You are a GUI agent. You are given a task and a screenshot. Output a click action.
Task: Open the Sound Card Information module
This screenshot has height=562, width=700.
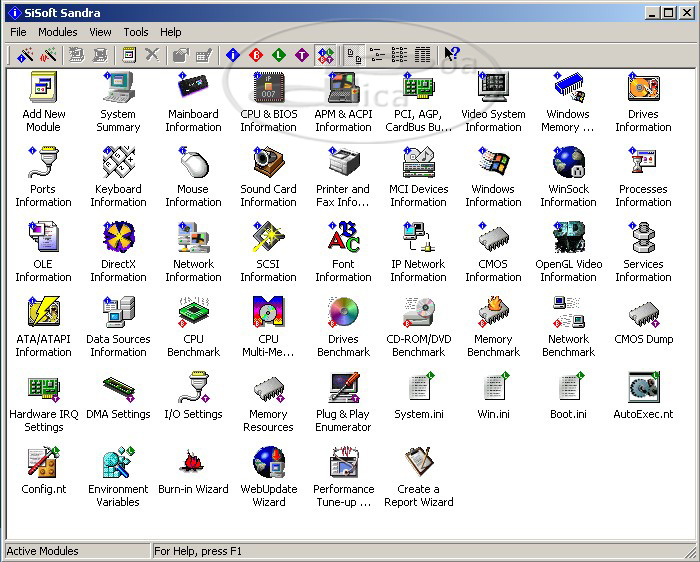click(268, 164)
